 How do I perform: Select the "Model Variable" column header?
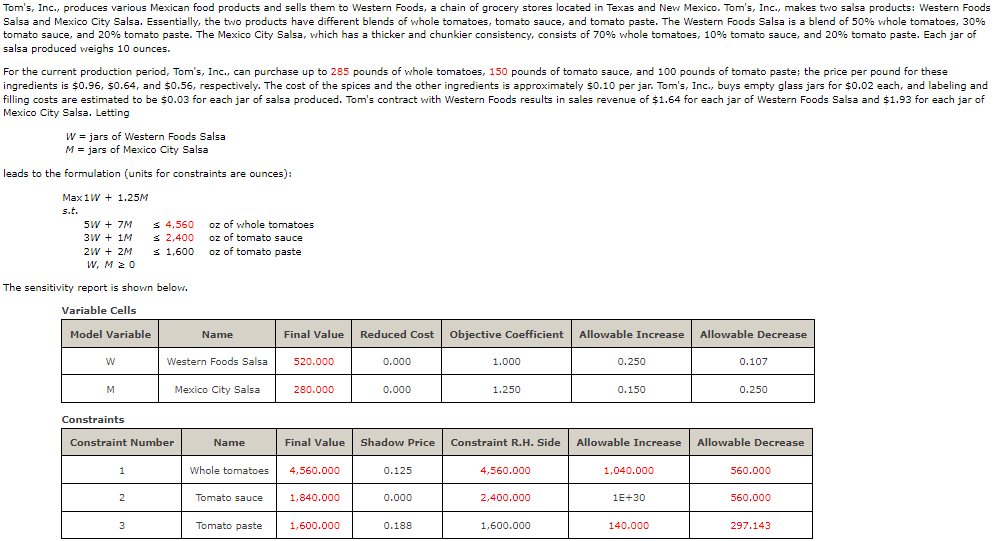[110, 334]
